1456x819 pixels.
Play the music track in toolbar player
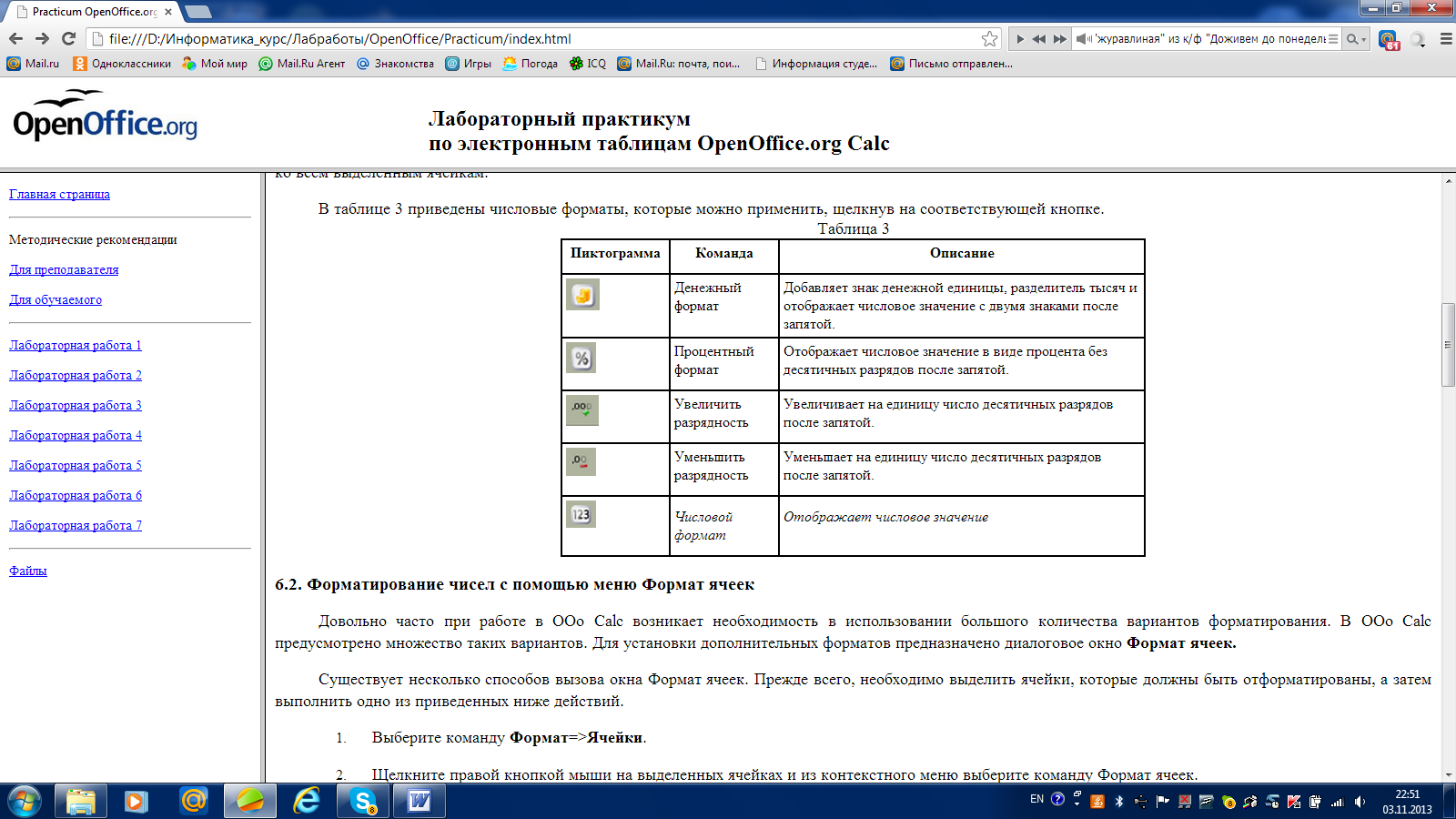point(1020,39)
